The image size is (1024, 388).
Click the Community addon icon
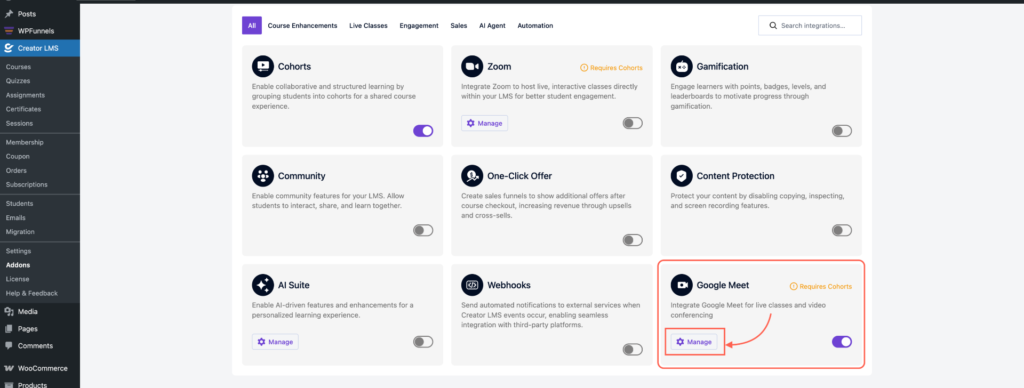pos(263,176)
